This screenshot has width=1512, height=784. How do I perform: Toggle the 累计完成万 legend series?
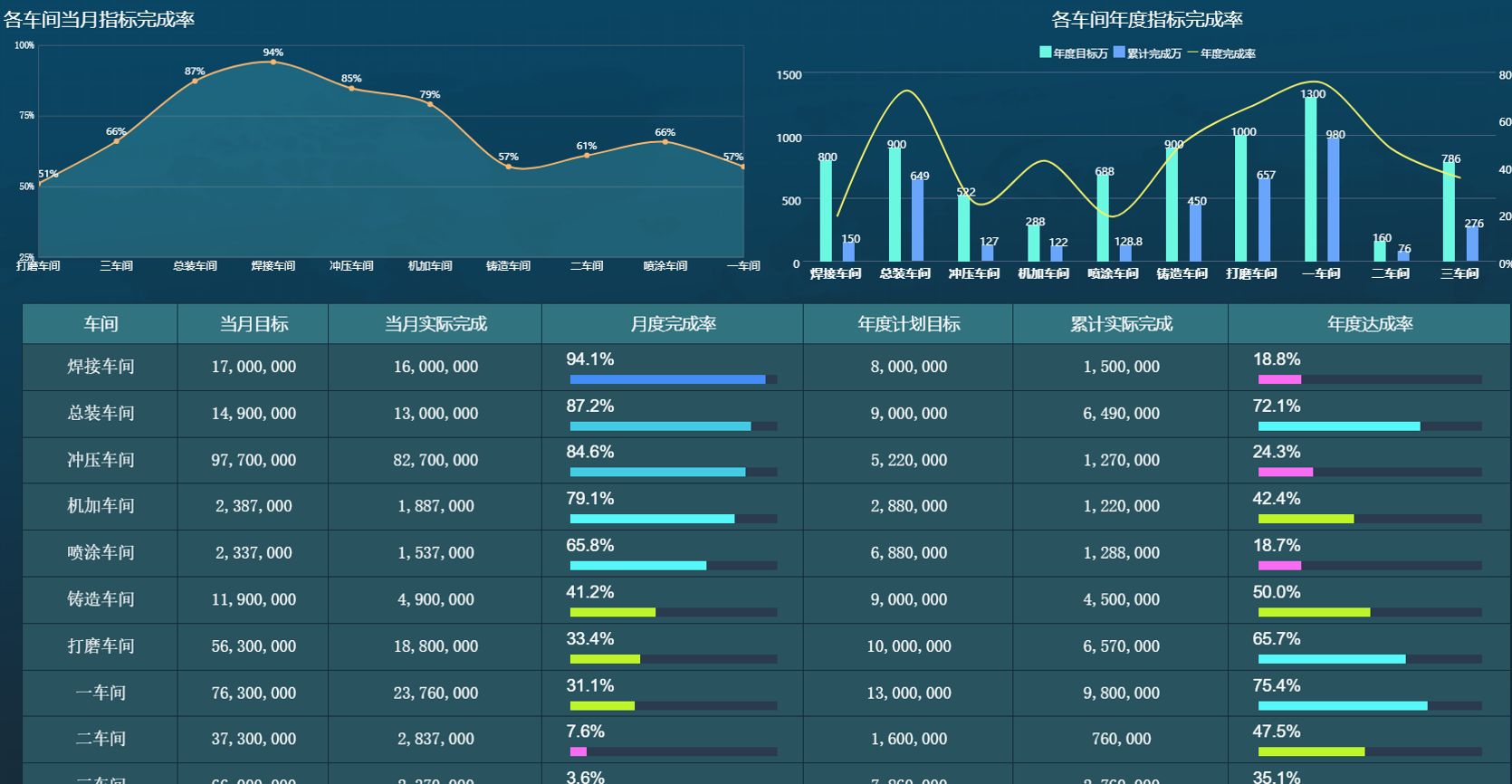(x=1147, y=53)
